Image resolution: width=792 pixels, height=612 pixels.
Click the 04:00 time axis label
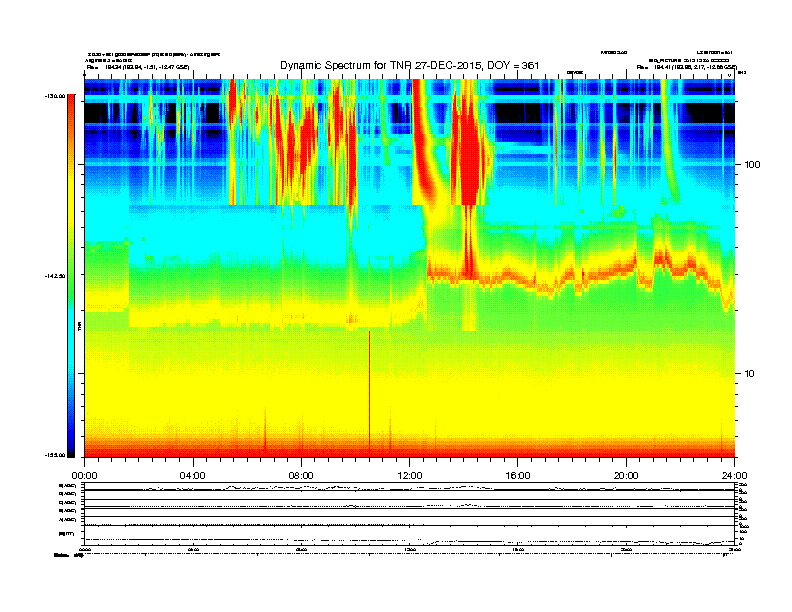click(x=192, y=476)
